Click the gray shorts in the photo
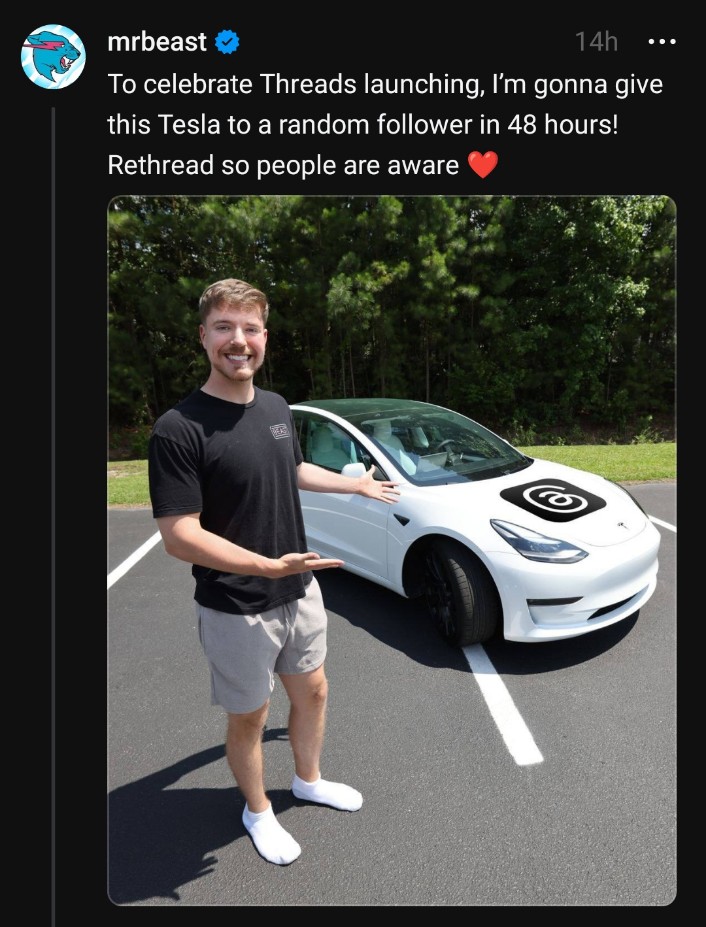This screenshot has width=706, height=927. [261, 646]
